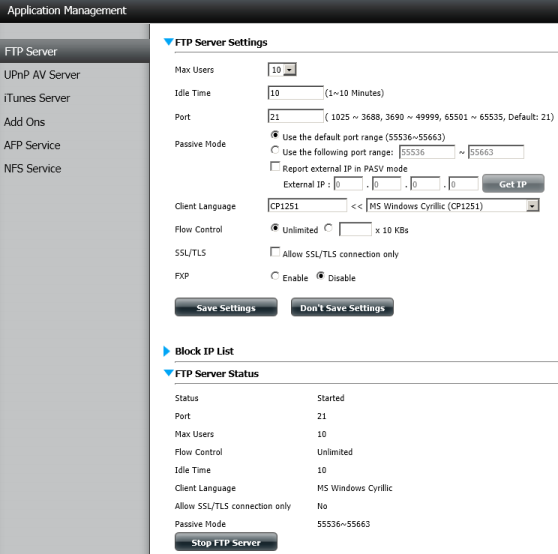The image size is (558, 554).
Task: Open the FTP Server sidebar item
Action: pos(74,51)
